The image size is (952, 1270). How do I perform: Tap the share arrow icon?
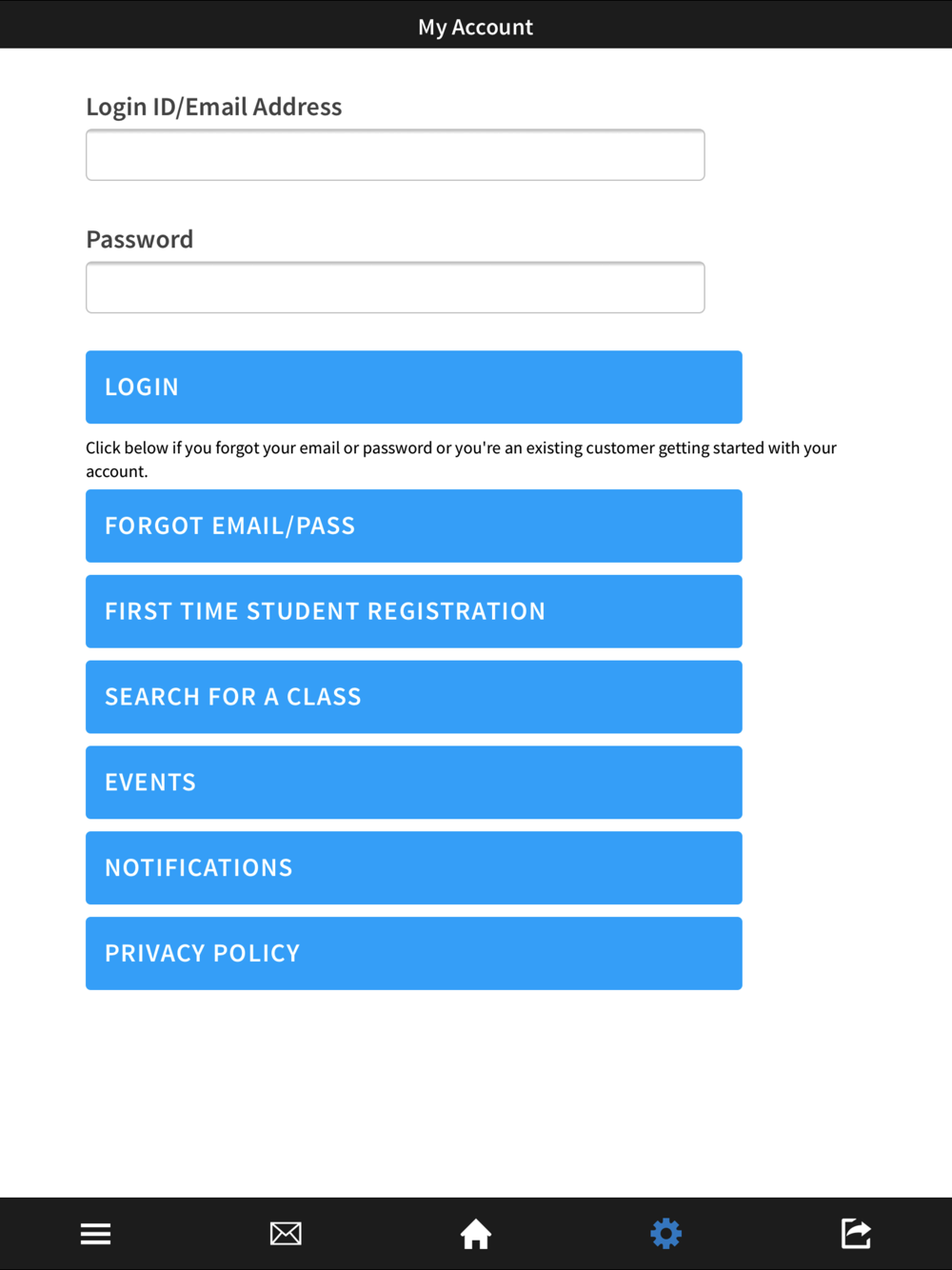(x=856, y=1234)
